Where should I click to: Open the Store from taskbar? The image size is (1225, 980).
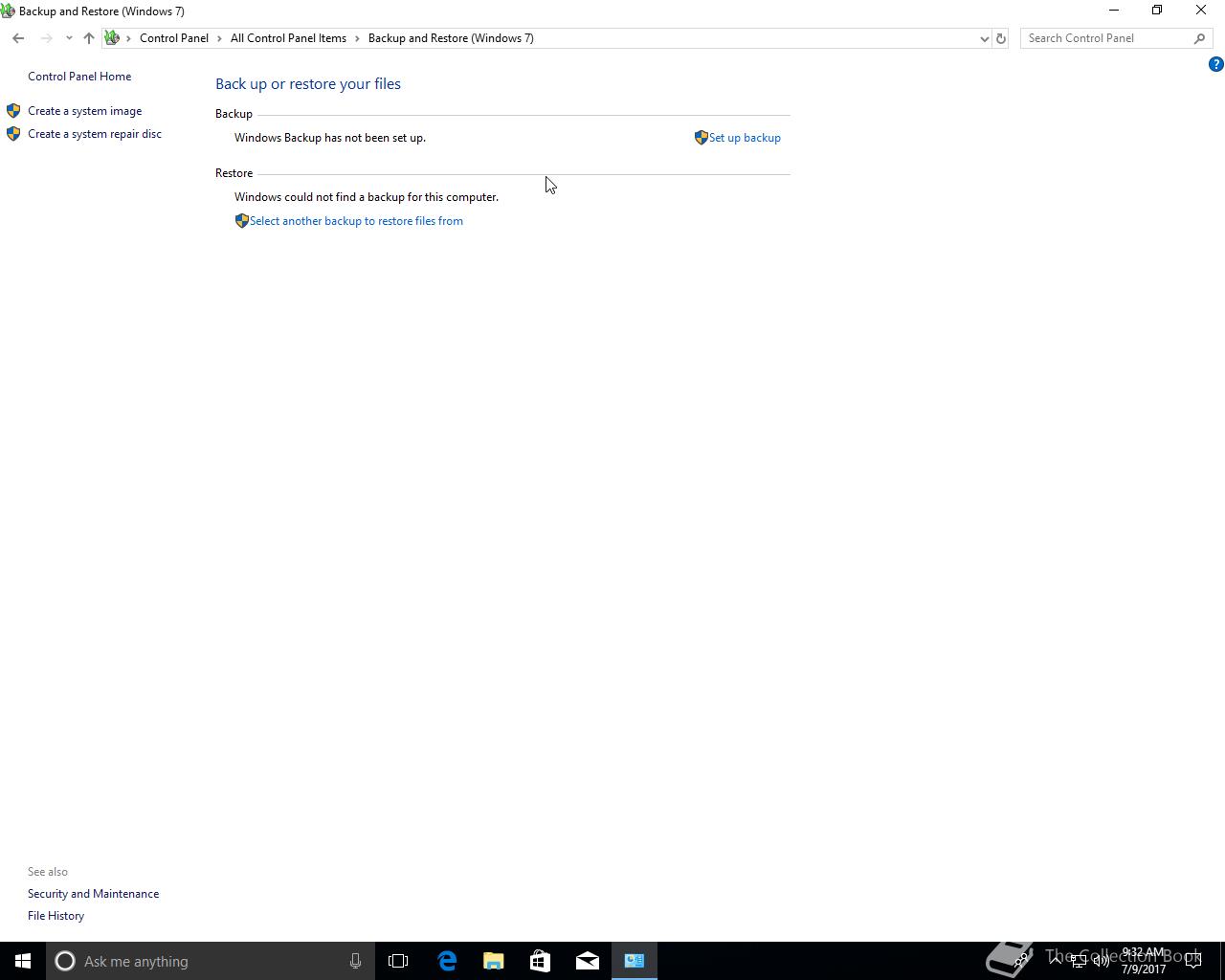coord(540,961)
